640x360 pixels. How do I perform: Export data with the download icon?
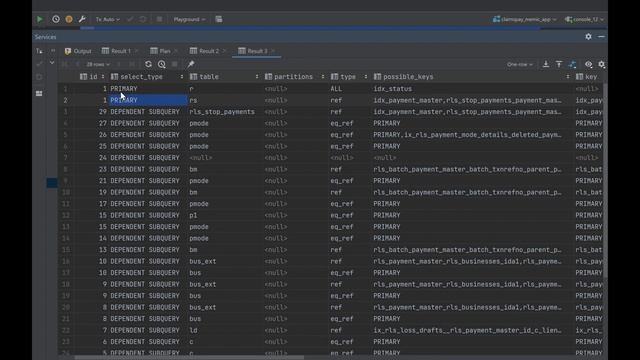(546, 64)
